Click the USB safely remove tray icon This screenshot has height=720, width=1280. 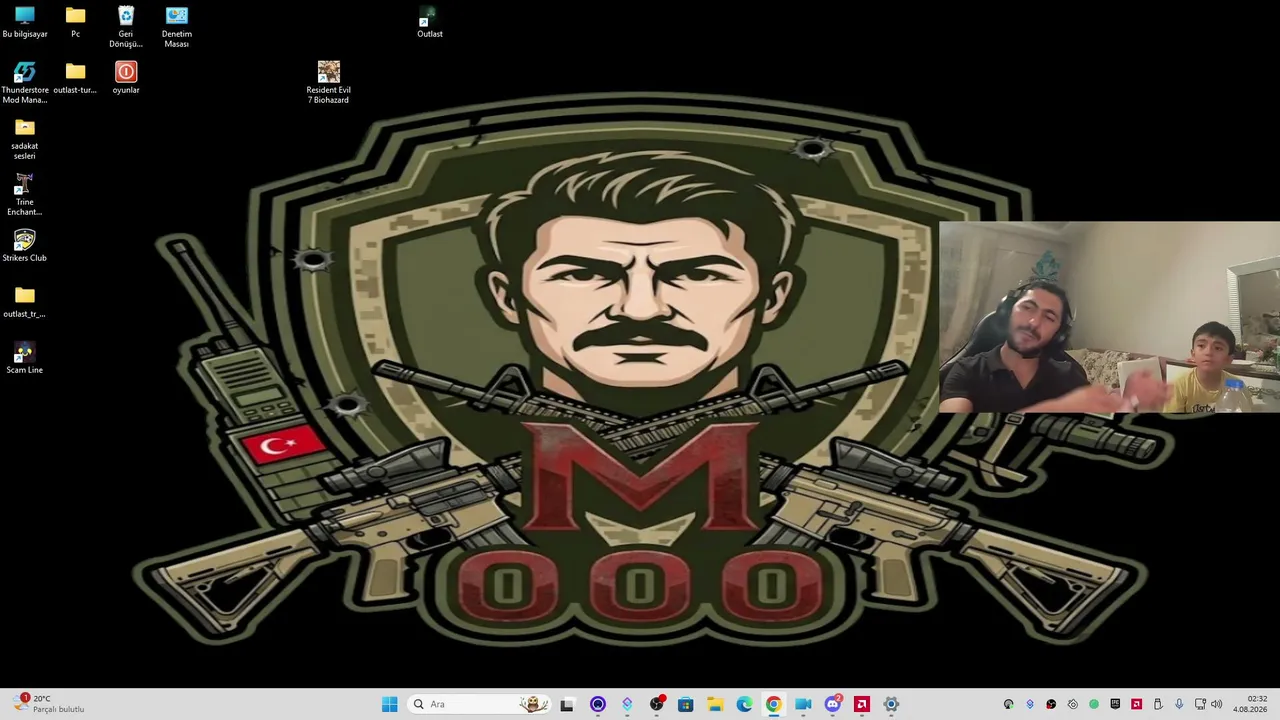[x=1158, y=704]
